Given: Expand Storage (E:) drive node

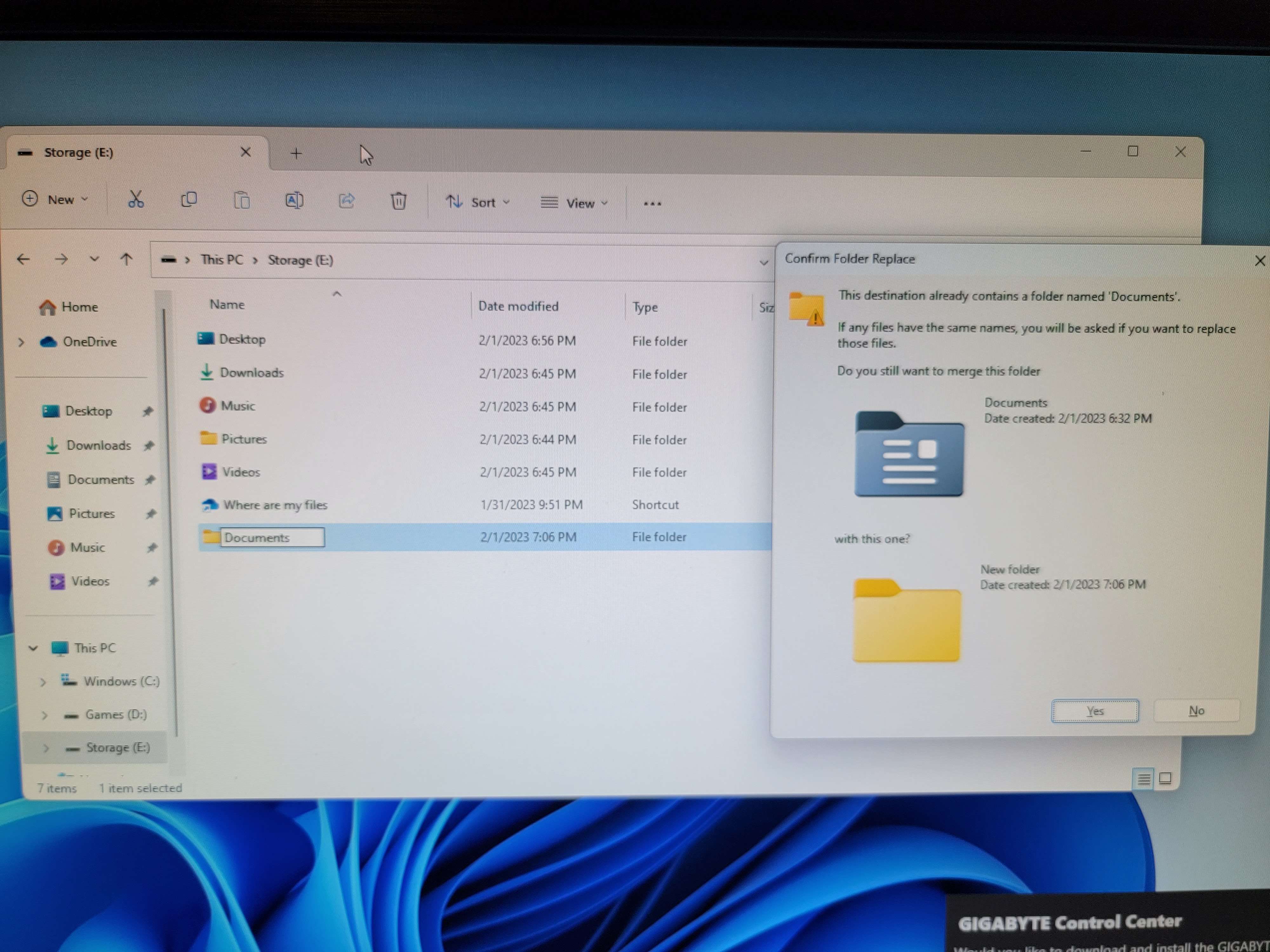Looking at the screenshot, I should coord(46,748).
